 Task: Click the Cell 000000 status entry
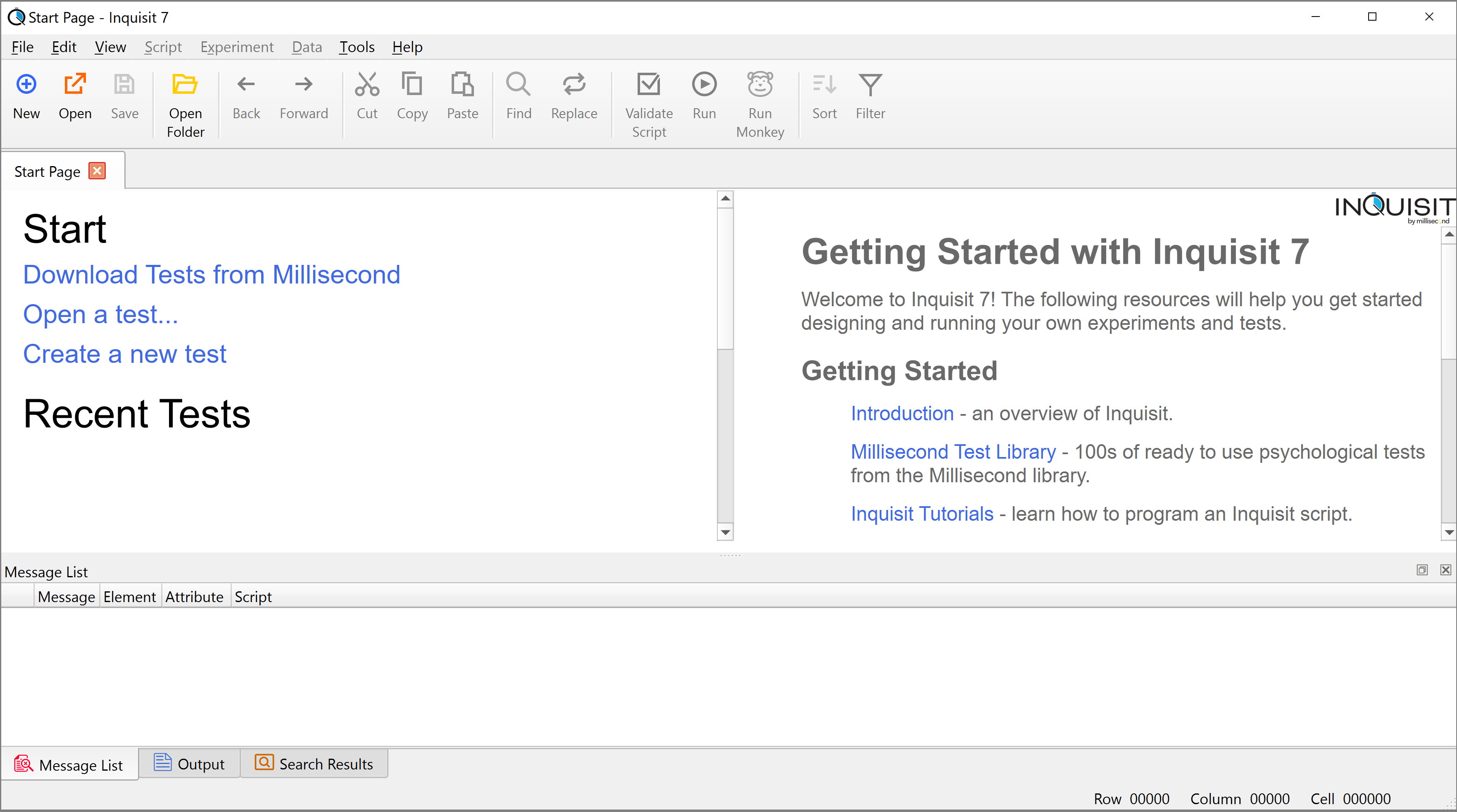tap(1351, 798)
